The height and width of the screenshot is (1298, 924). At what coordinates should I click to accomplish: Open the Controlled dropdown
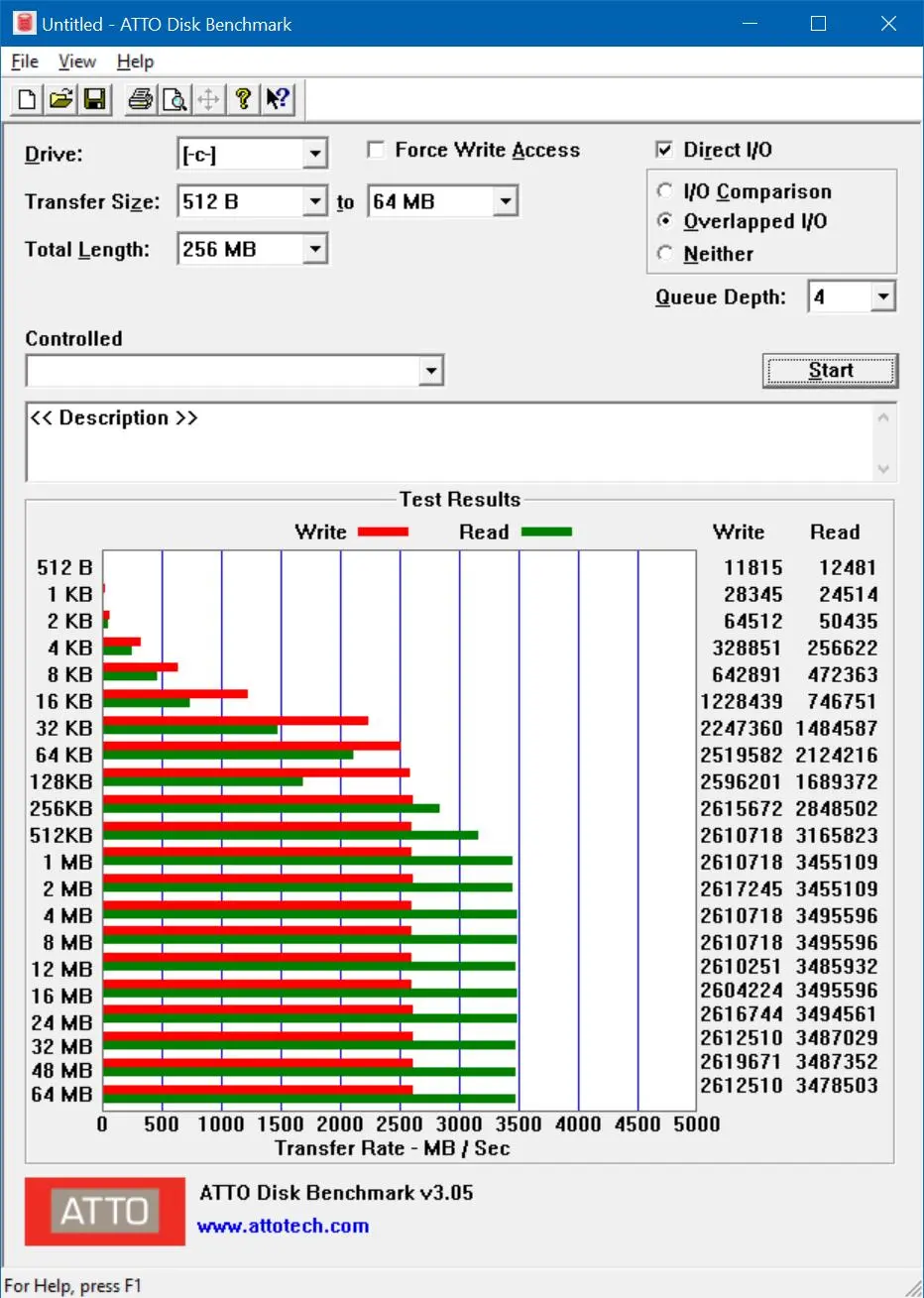[x=430, y=371]
